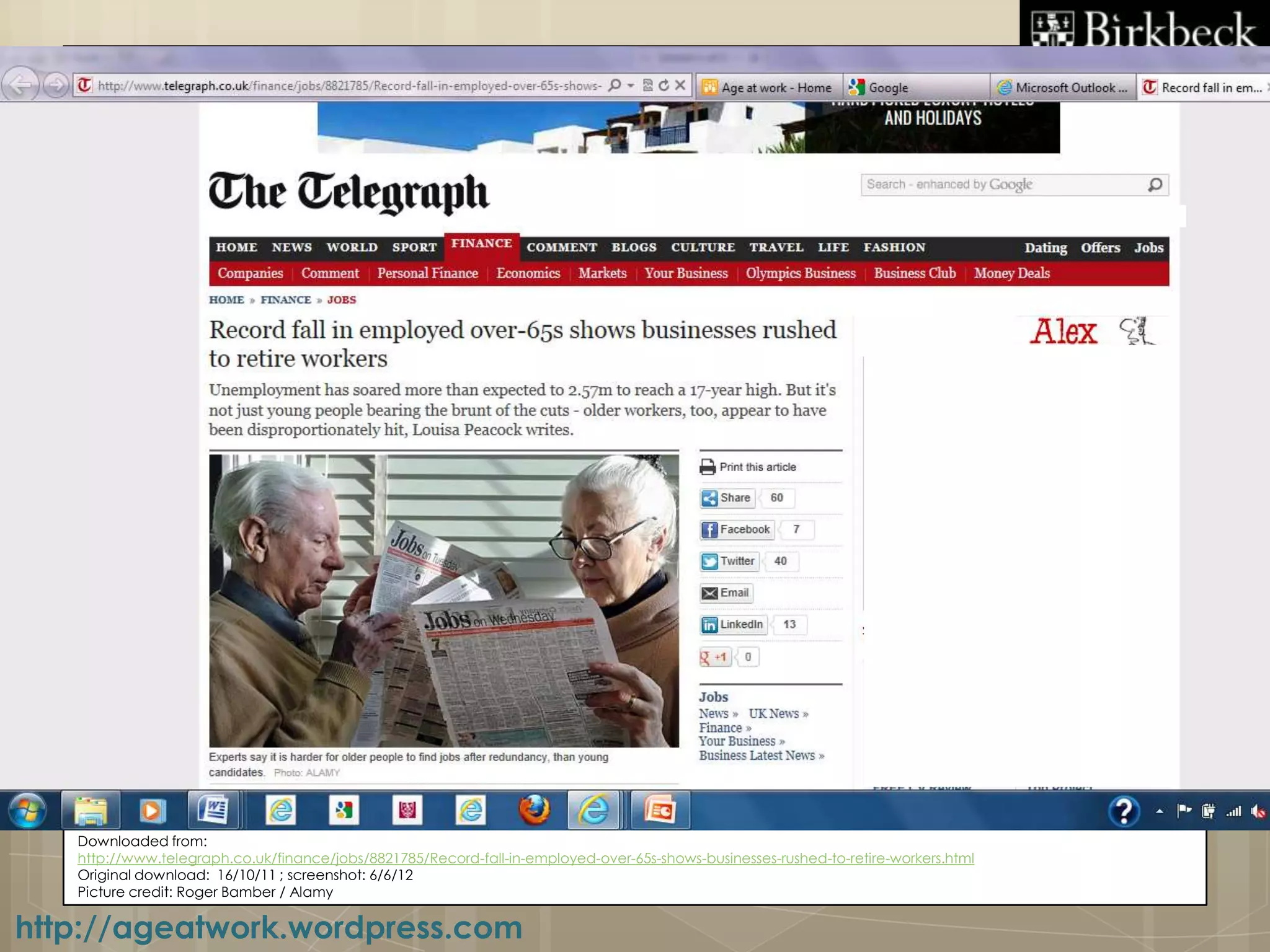Switch to Microsoft Outlook tab
The height and width of the screenshot is (952, 1270).
[x=1064, y=87]
